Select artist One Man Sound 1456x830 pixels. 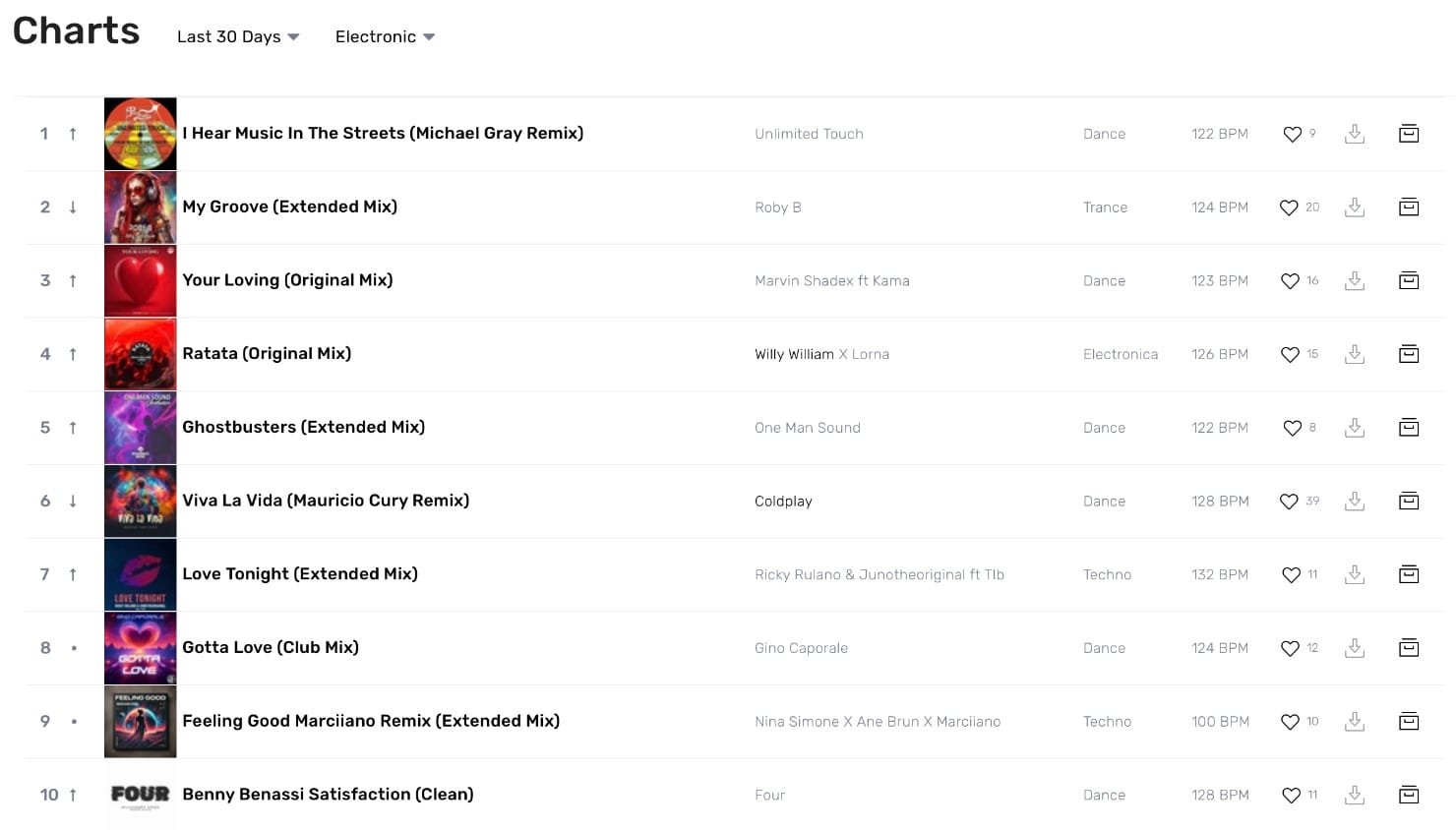pyautogui.click(x=808, y=427)
